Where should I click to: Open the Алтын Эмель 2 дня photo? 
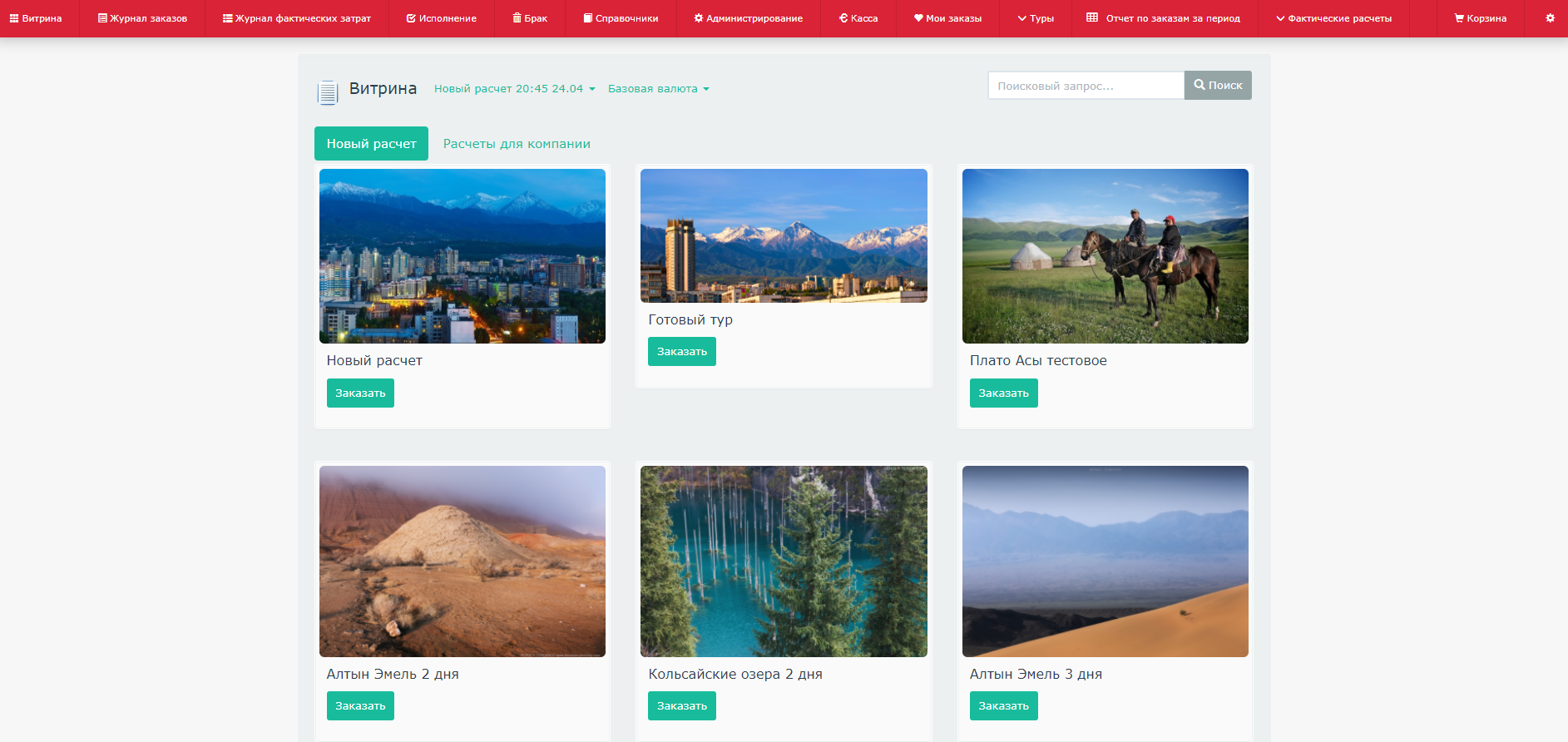[462, 561]
